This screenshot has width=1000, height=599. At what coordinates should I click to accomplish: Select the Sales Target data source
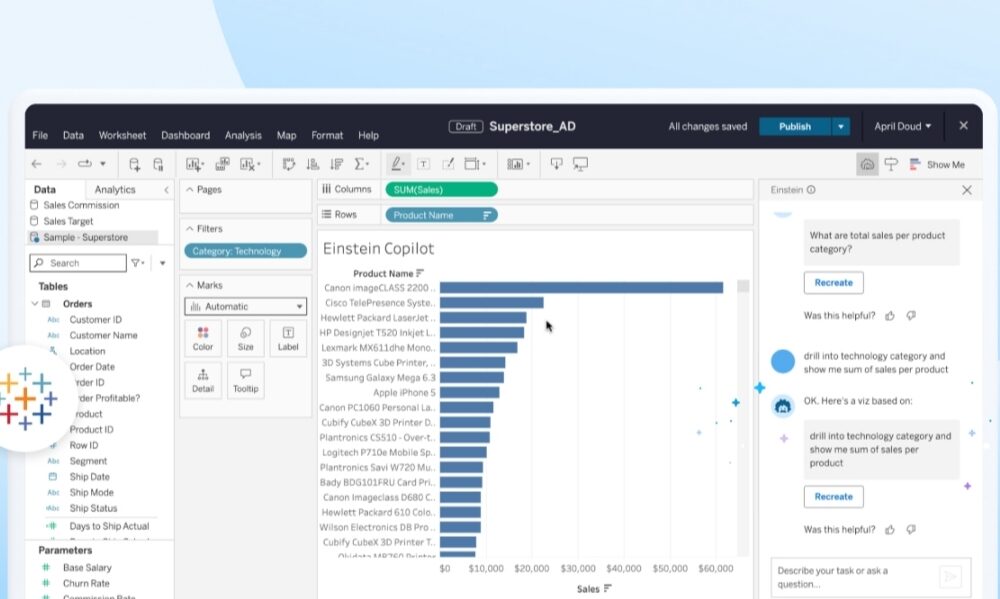[x=68, y=221]
